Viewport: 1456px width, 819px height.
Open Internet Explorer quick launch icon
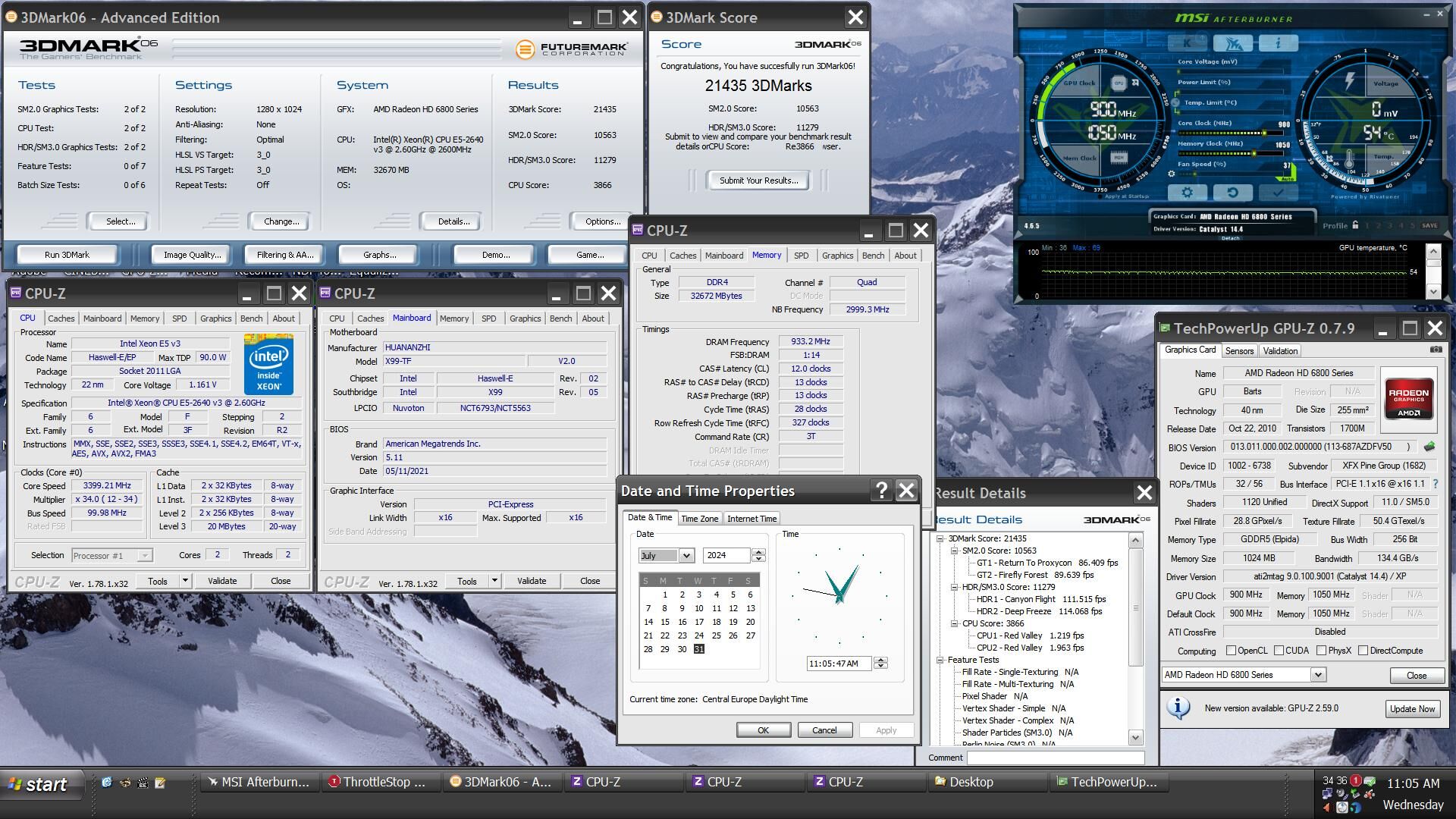coord(106,783)
